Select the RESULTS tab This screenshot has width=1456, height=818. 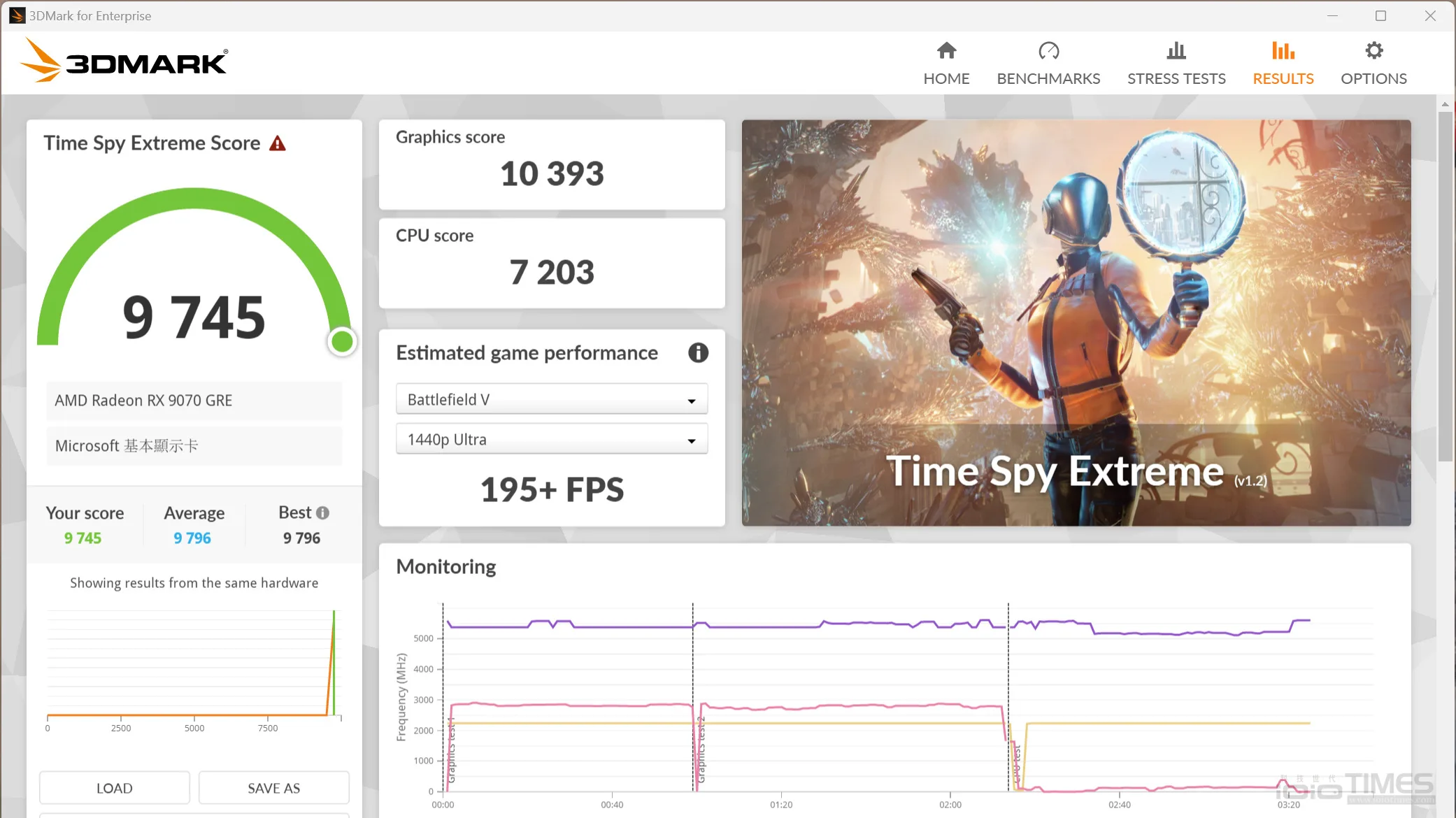coord(1283,64)
